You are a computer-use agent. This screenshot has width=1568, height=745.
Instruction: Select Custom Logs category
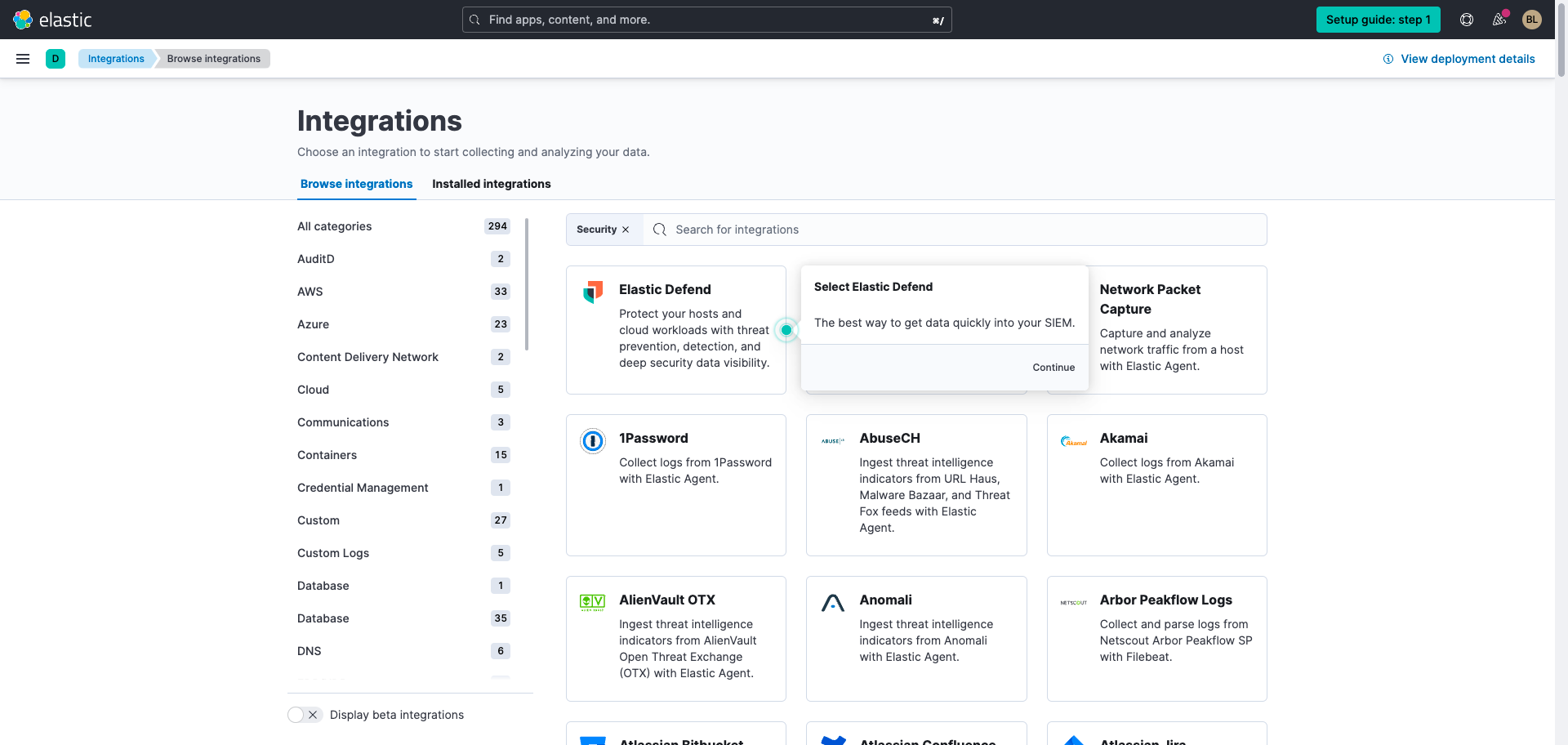(x=403, y=553)
